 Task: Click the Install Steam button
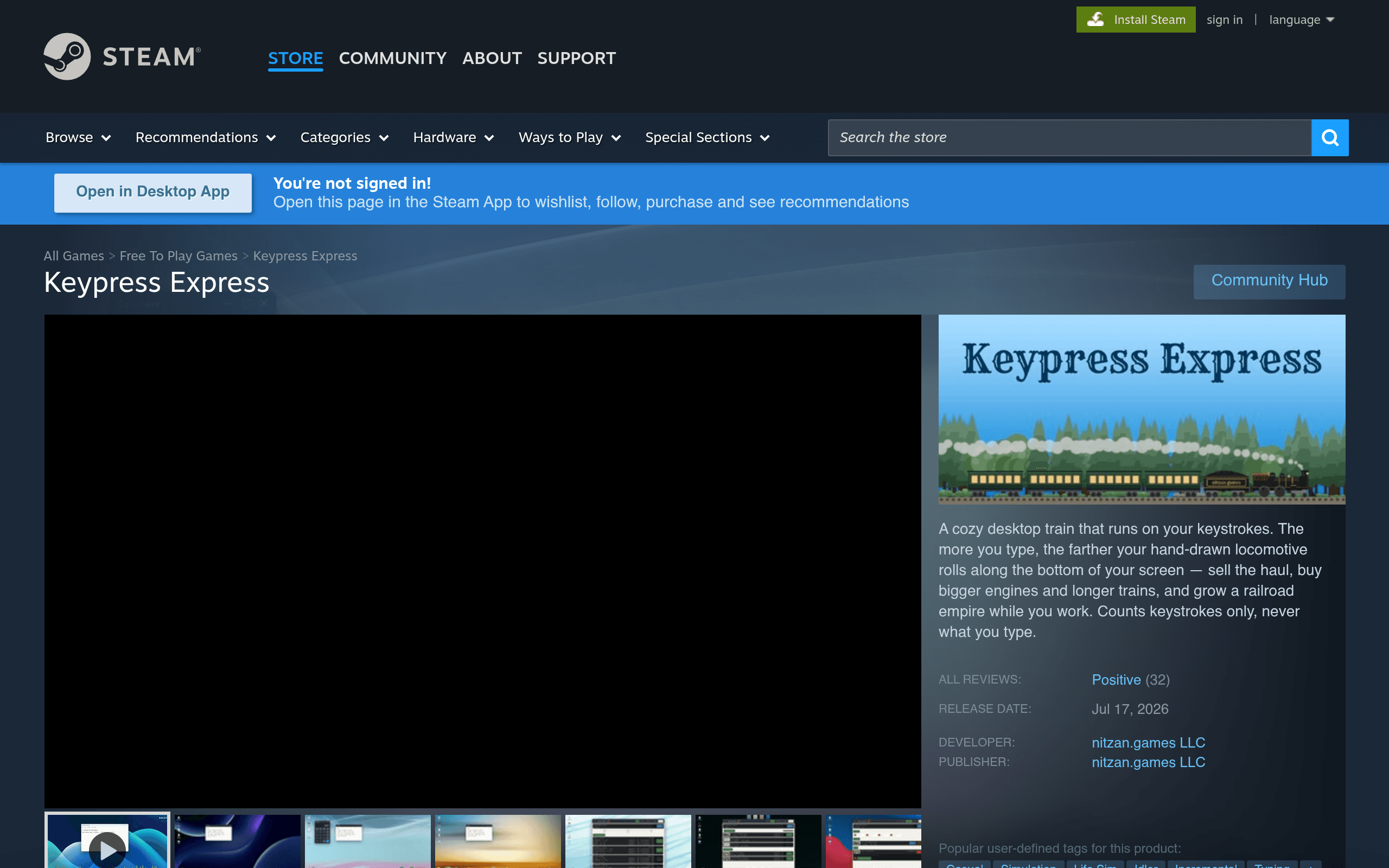[x=1135, y=20]
